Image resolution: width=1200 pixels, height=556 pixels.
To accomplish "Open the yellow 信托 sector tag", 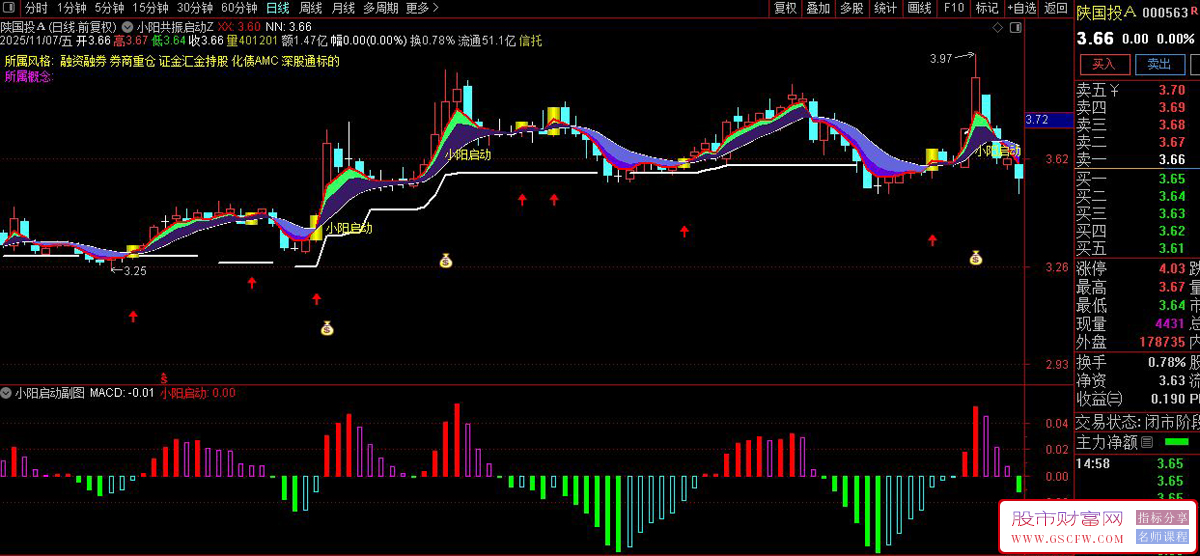I will 531,41.
